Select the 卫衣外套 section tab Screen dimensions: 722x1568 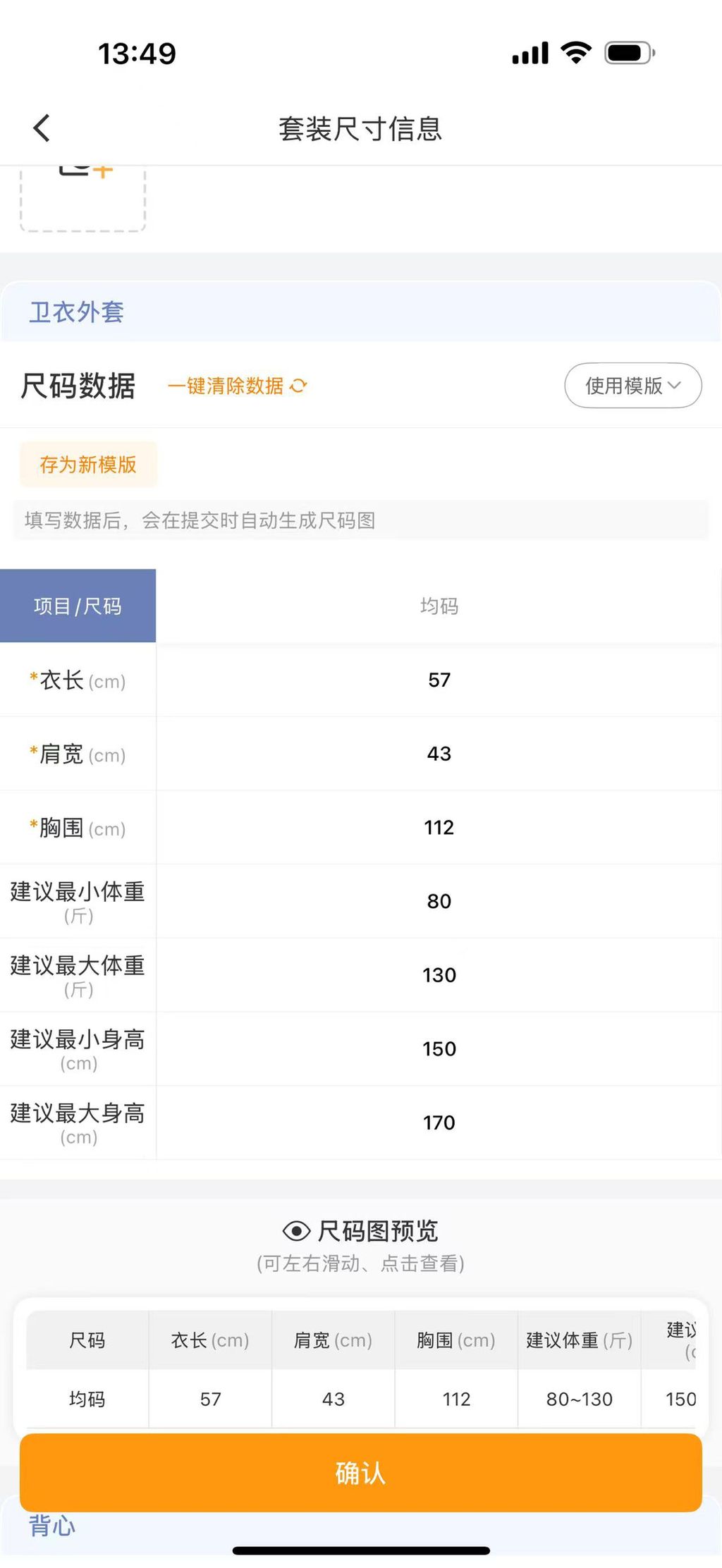click(x=77, y=312)
